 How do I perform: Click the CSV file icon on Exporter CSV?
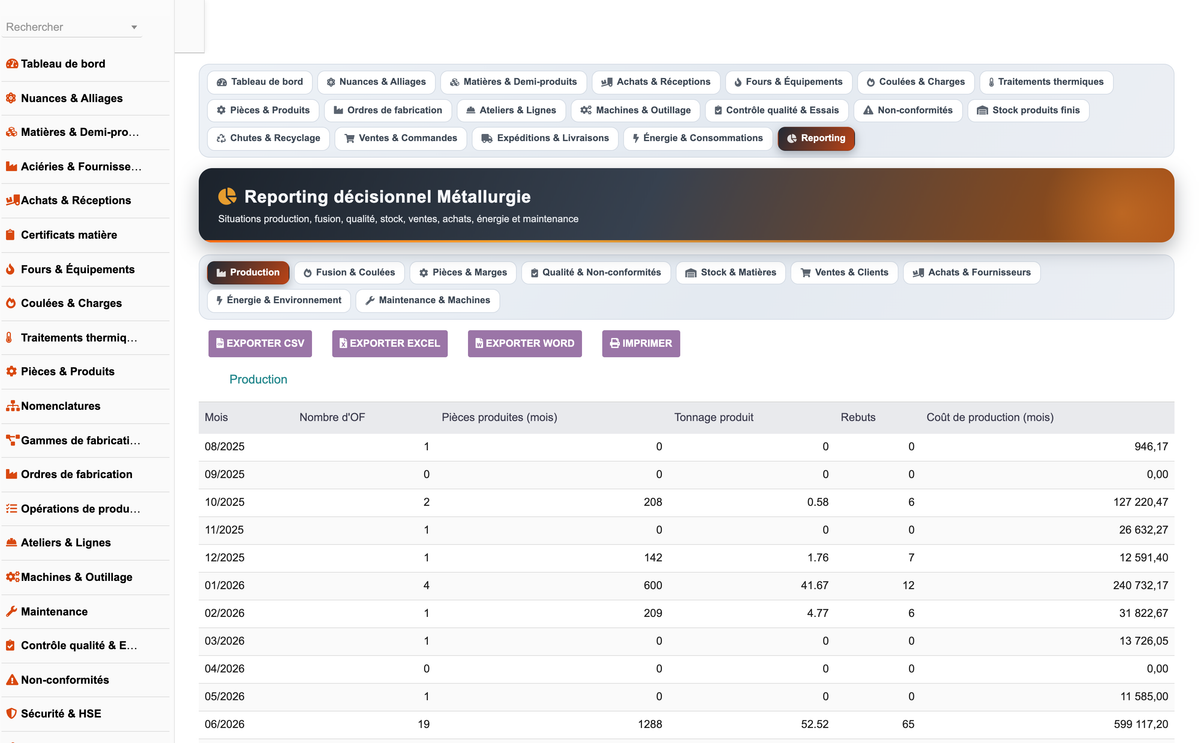click(x=220, y=343)
